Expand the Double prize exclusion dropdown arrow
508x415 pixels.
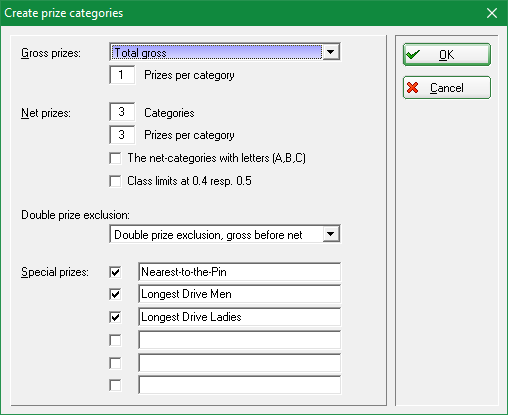pyautogui.click(x=331, y=234)
